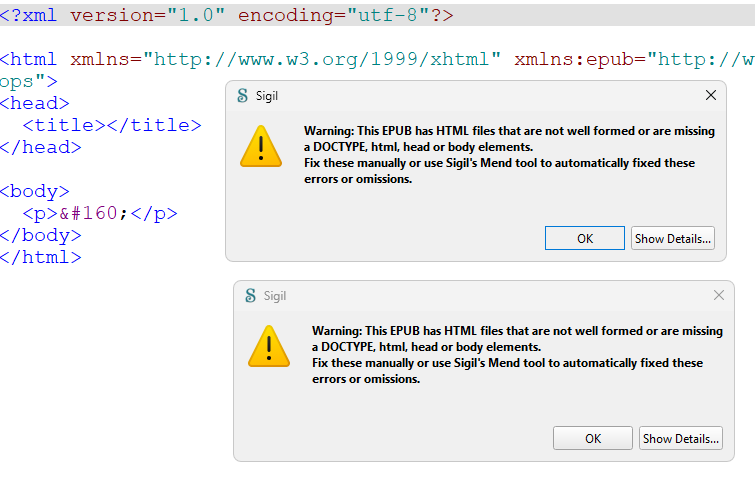Close the active Sigil warning dialog

coord(711,95)
